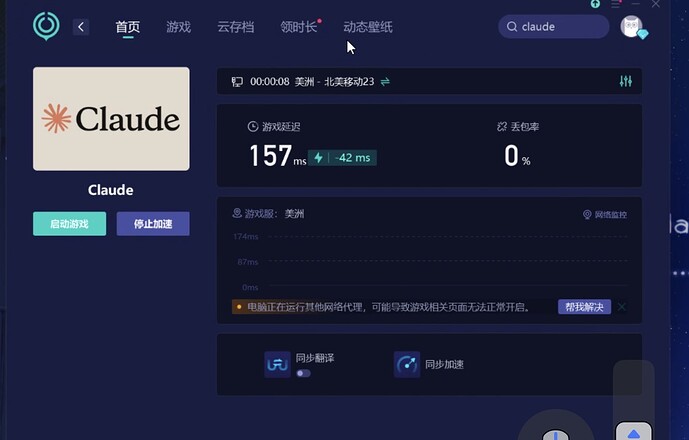689x440 pixels.
Task: Click the 0 % packet loss value
Action: 517,156
